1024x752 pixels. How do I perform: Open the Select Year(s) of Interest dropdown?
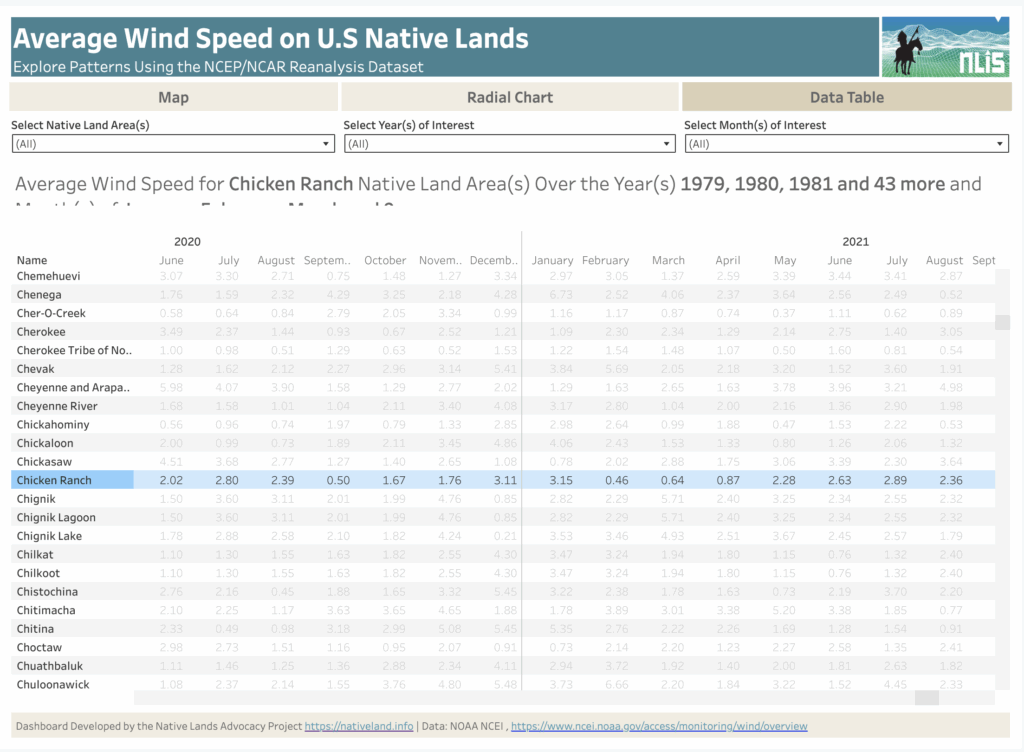509,144
